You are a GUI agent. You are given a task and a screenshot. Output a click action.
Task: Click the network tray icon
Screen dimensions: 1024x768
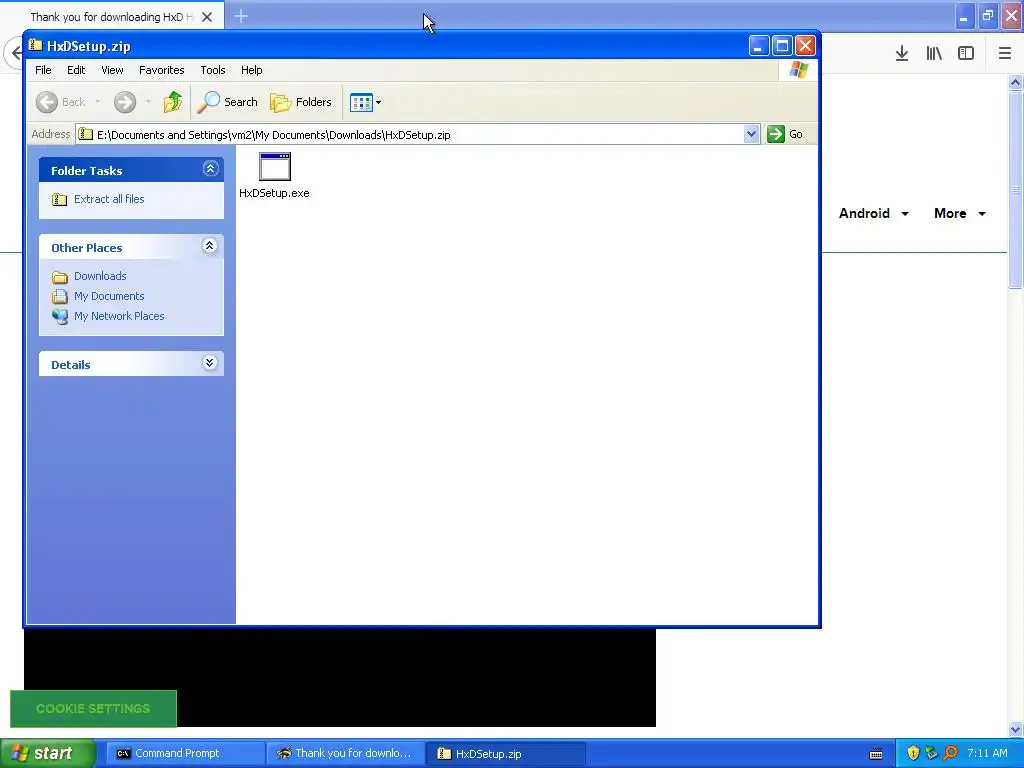932,754
